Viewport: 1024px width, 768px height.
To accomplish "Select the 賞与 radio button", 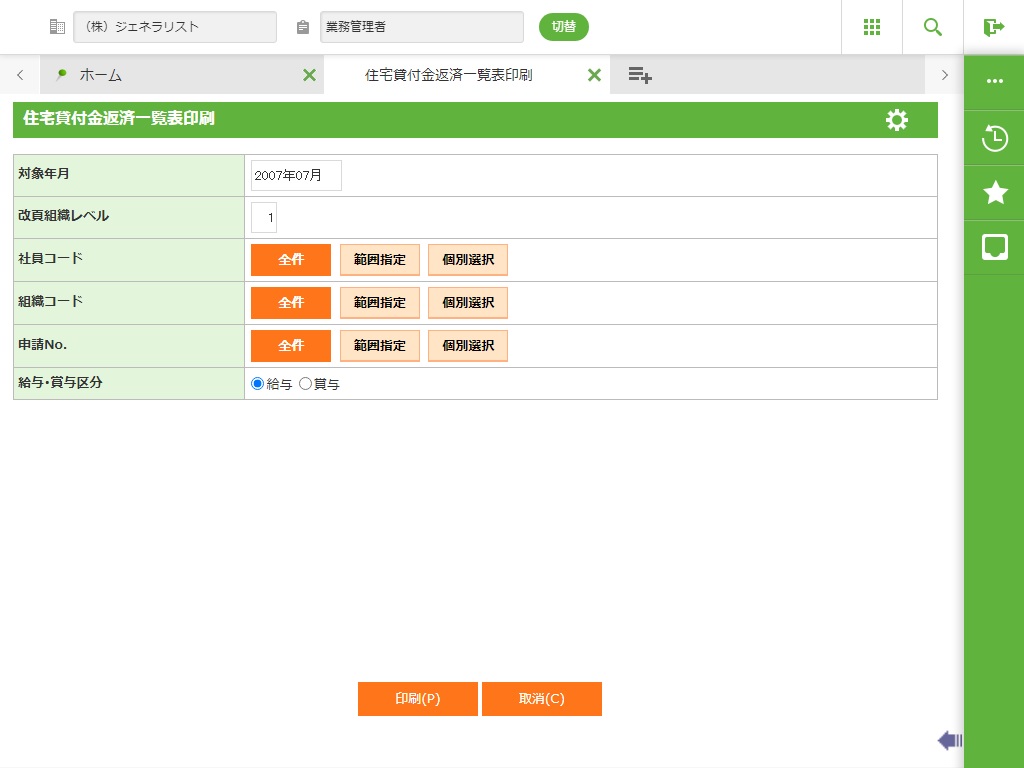I will click(x=306, y=384).
